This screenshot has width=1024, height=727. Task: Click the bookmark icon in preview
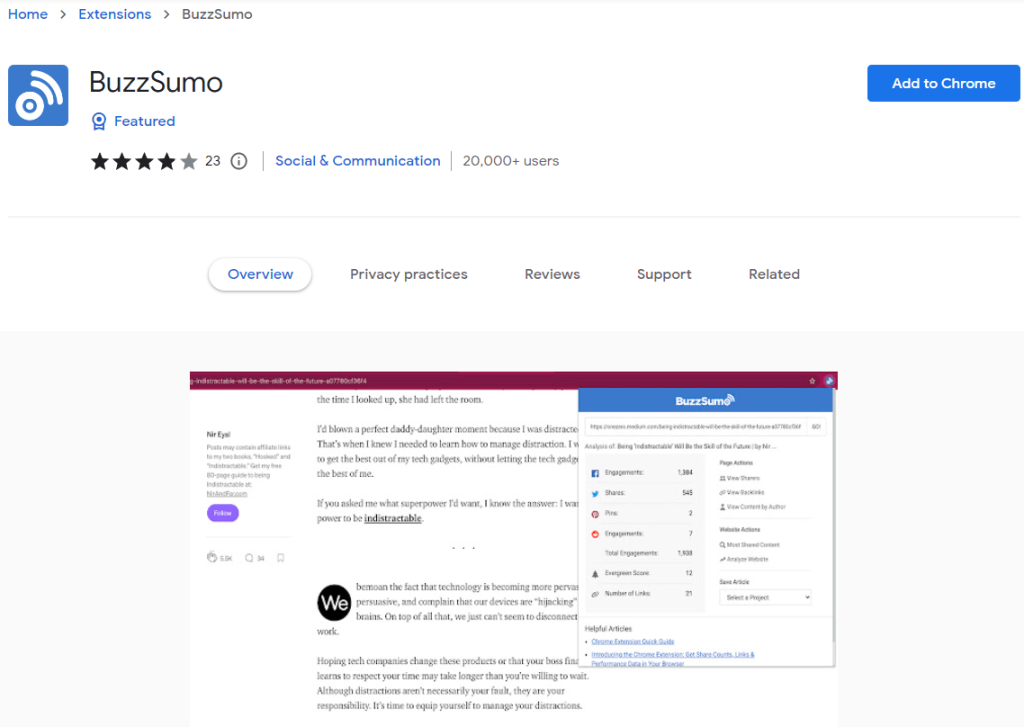coord(280,558)
